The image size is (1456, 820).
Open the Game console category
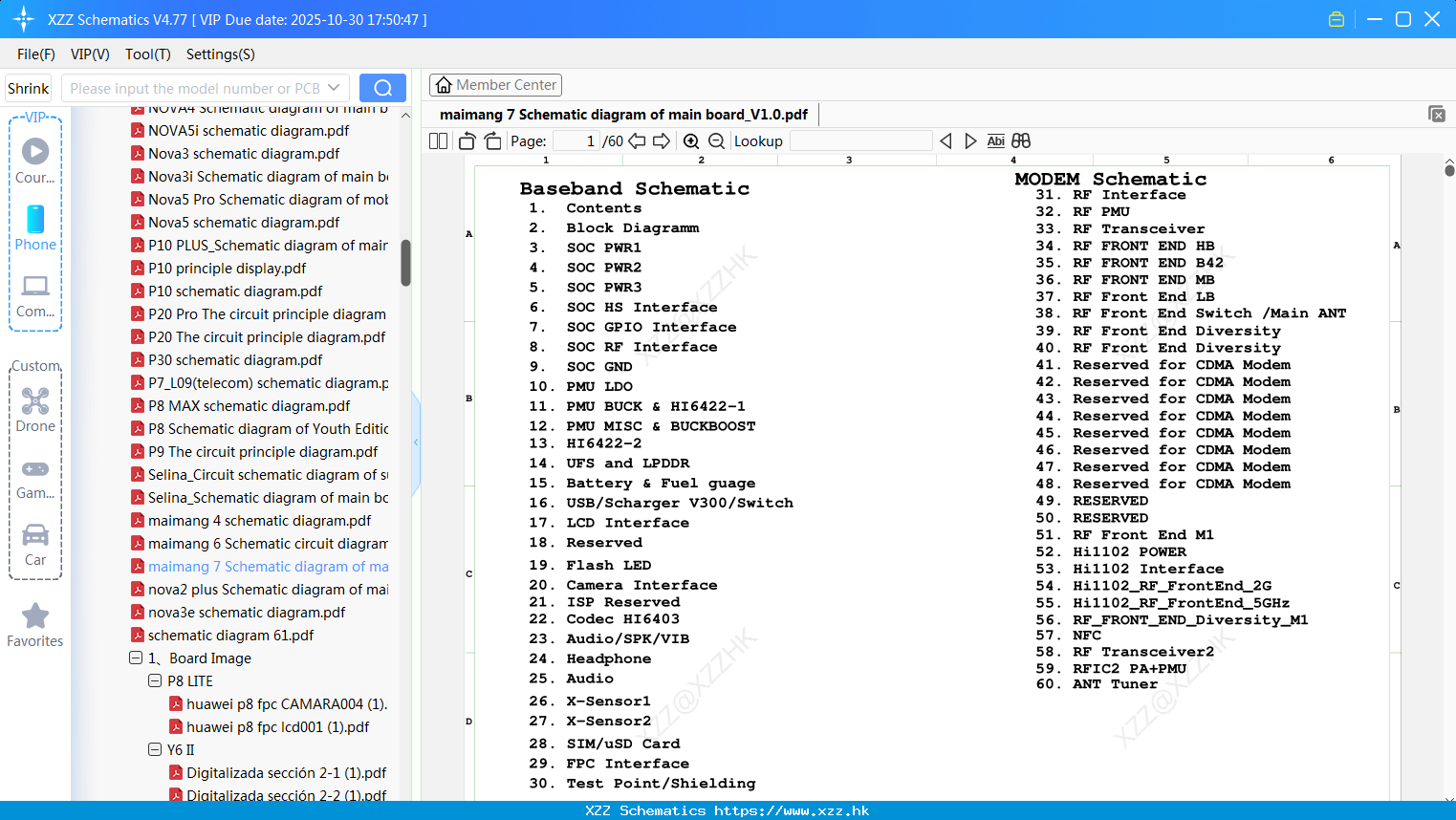point(35,479)
